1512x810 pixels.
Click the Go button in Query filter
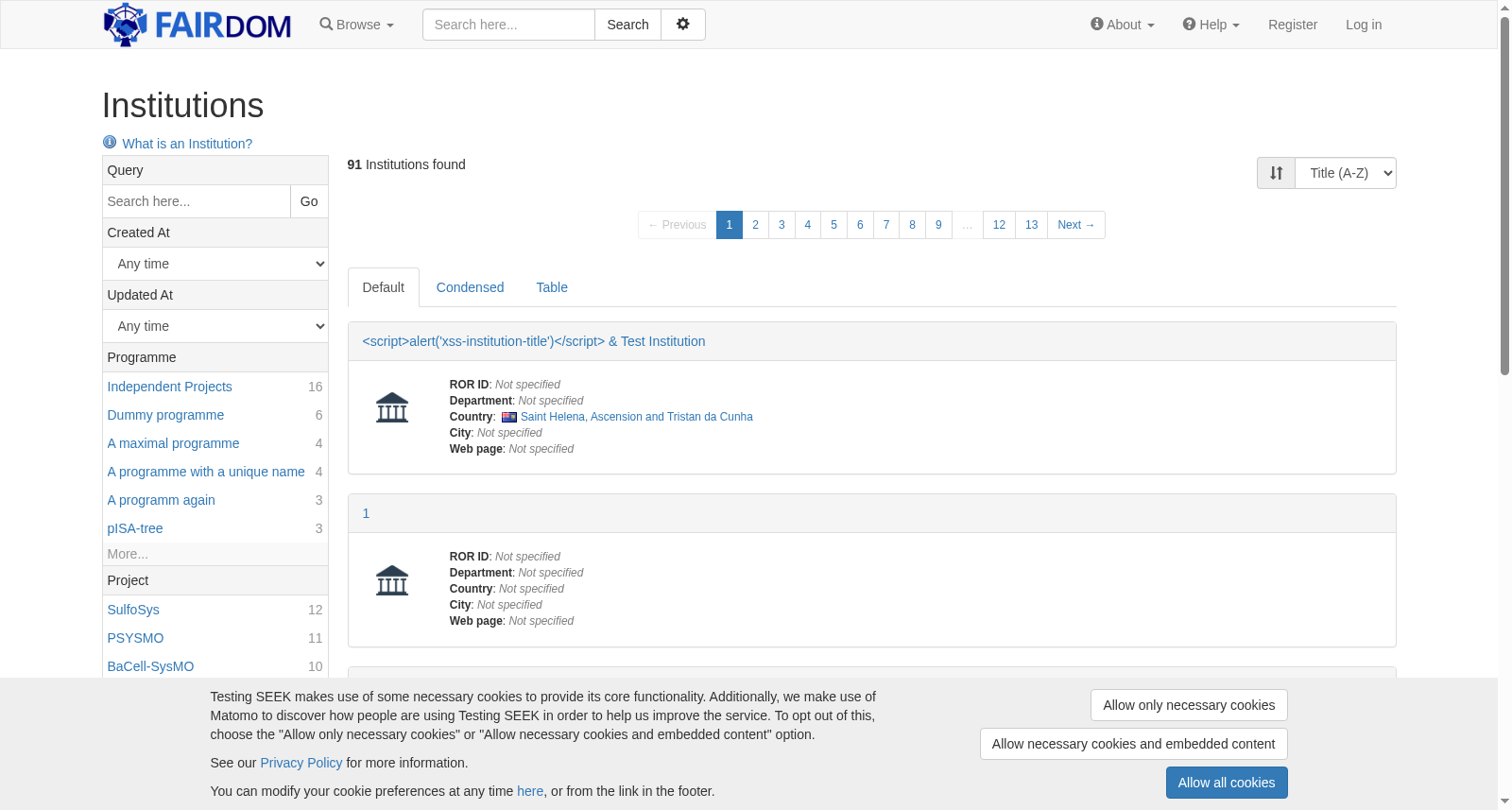tap(309, 201)
